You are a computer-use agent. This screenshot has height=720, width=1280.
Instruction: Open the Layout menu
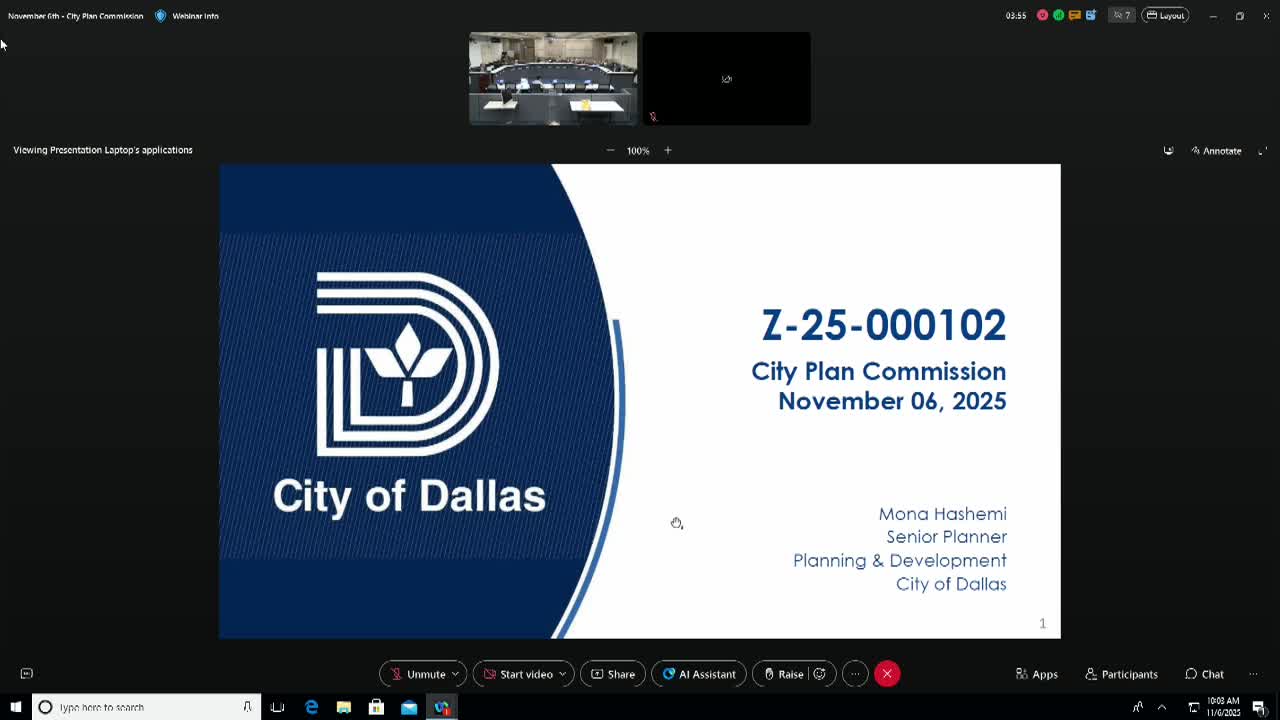click(1165, 15)
